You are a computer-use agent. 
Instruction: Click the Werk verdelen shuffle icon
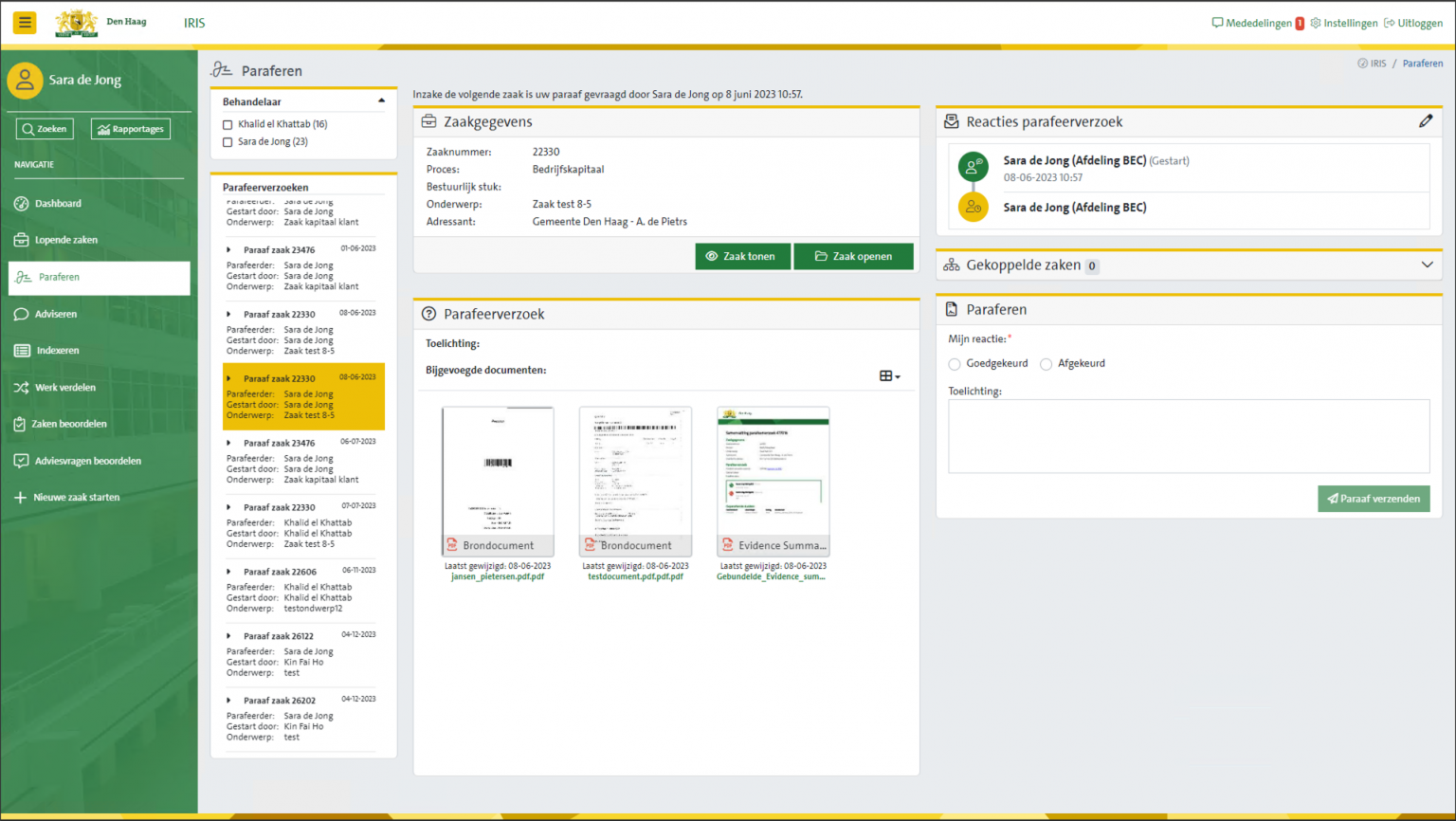point(22,388)
